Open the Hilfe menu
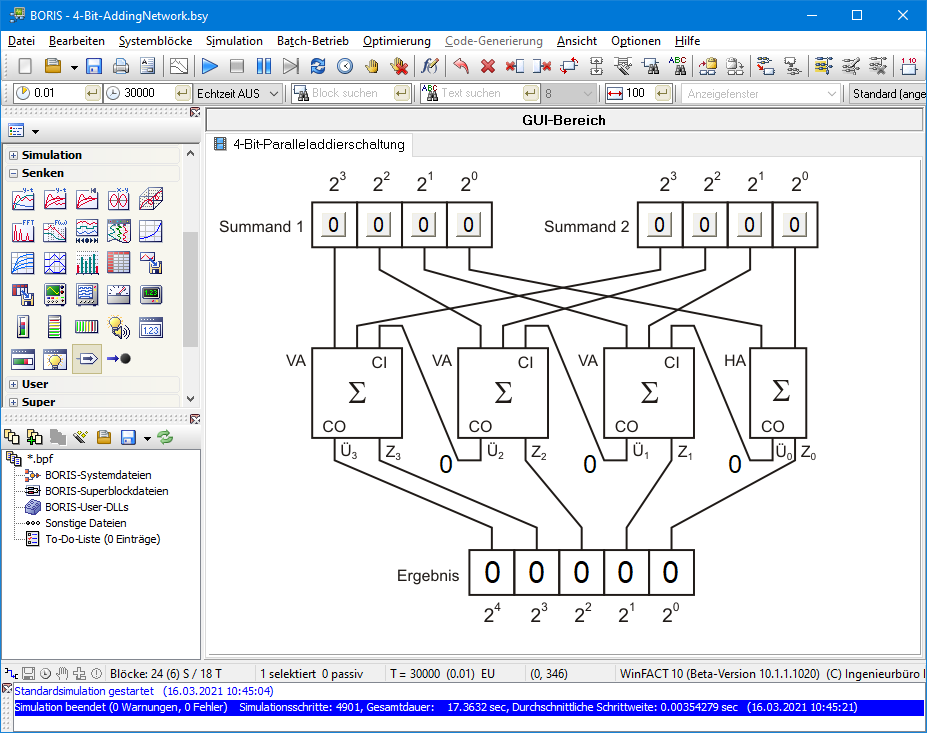Screen dimensions: 927x733 pyautogui.click(x=688, y=41)
